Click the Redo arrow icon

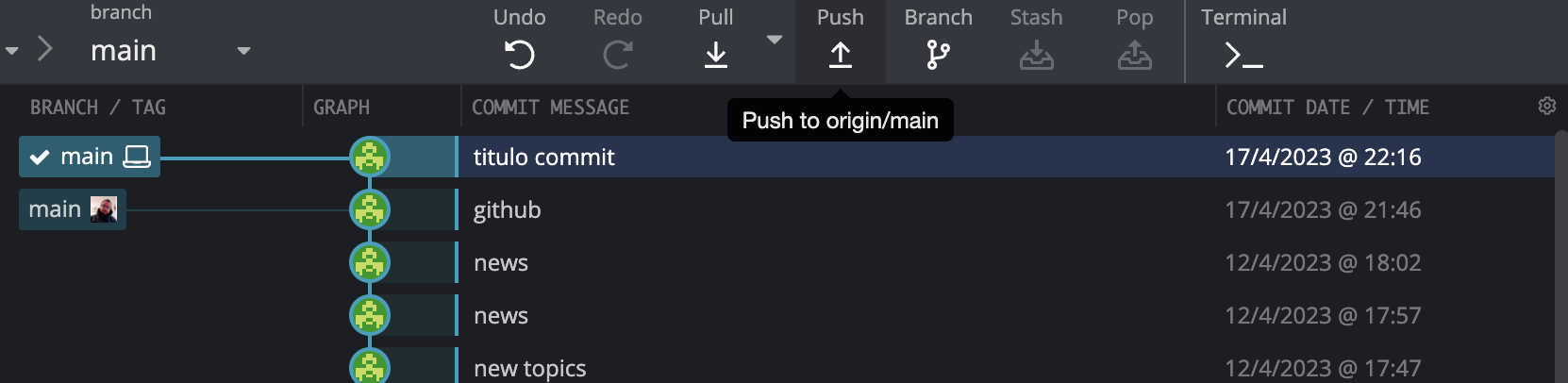617,55
